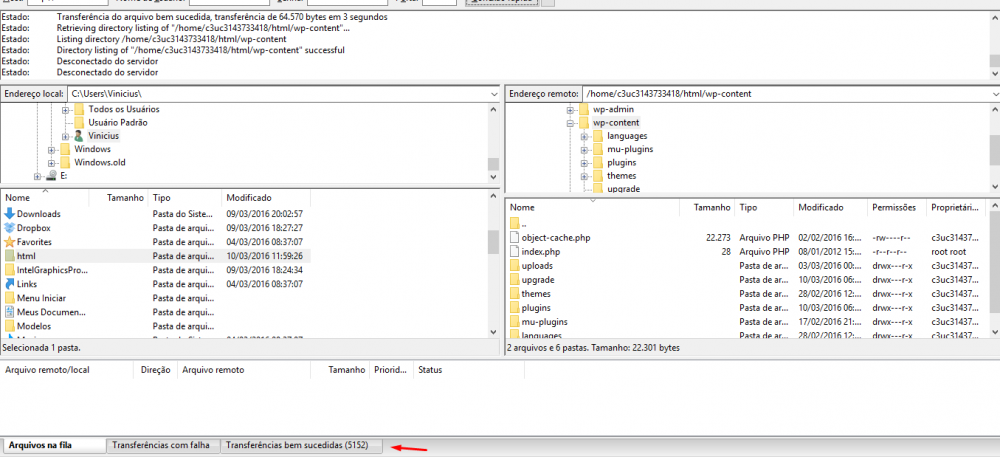
Task: Expand the wp-admin remote folder node
Action: tap(570, 109)
